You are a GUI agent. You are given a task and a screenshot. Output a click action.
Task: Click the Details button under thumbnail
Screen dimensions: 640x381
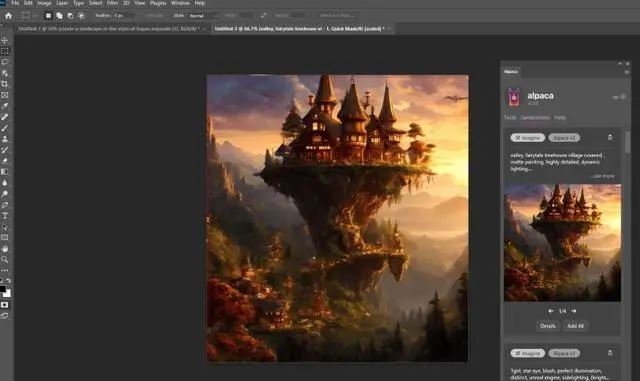click(547, 326)
